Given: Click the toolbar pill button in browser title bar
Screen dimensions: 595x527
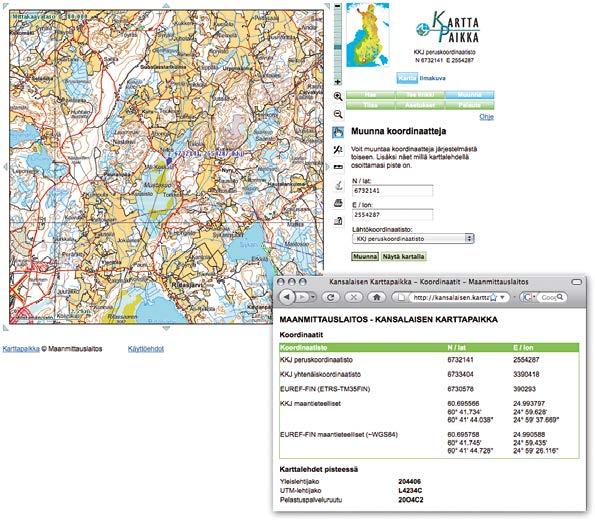Looking at the screenshot, I should [576, 282].
